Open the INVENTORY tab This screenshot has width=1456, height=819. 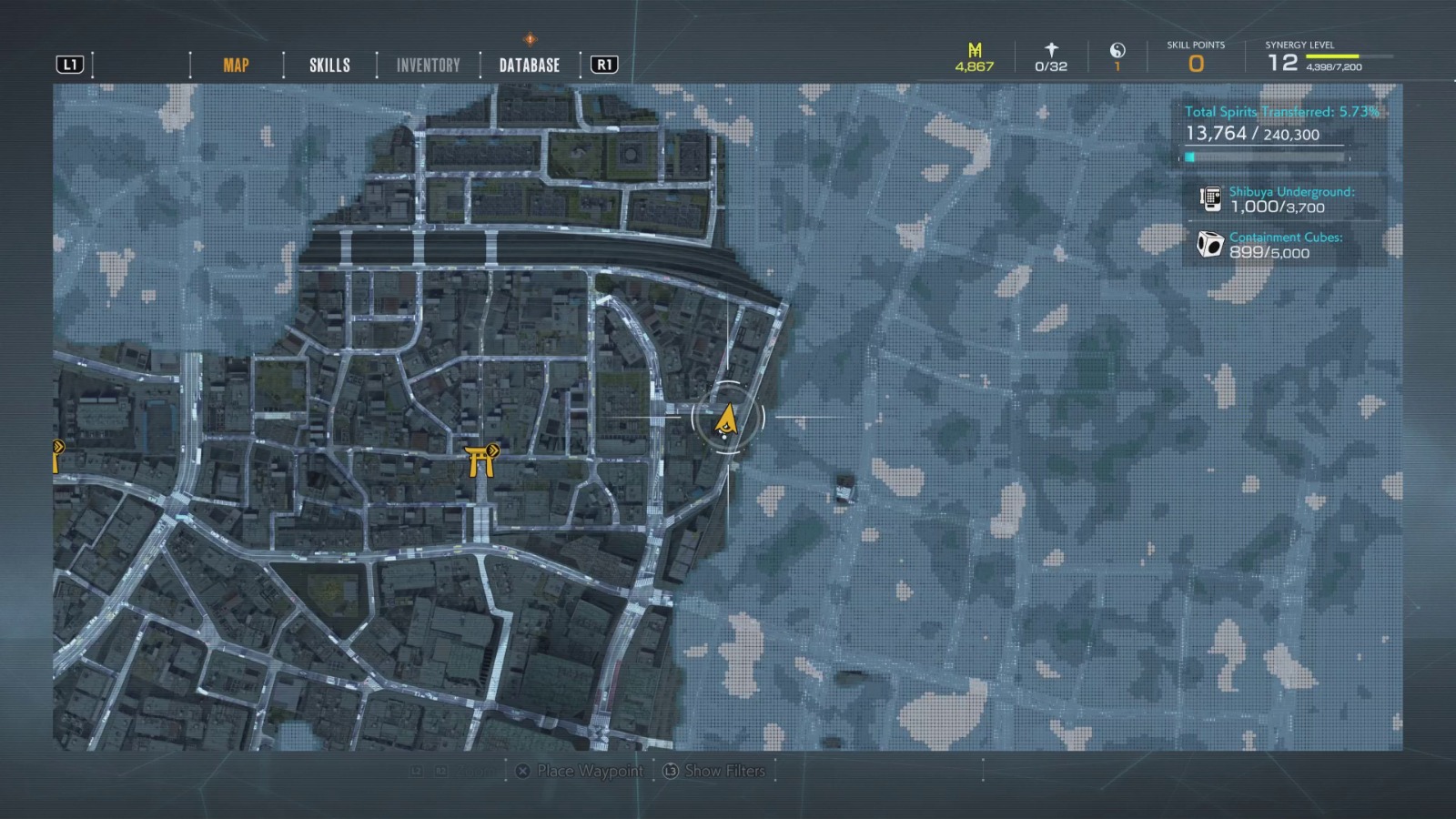click(426, 65)
